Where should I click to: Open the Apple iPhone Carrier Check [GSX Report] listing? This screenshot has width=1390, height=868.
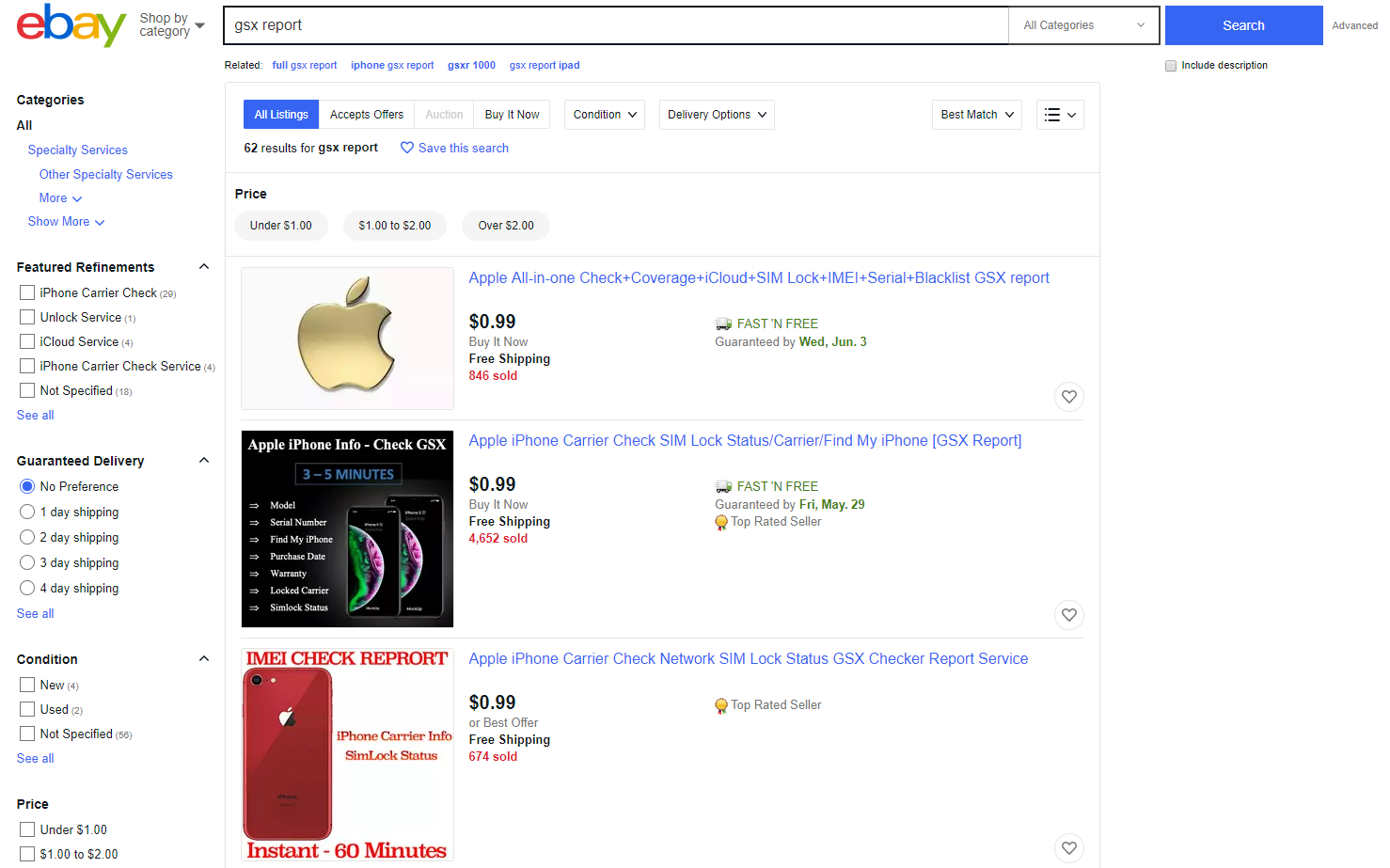click(x=745, y=441)
